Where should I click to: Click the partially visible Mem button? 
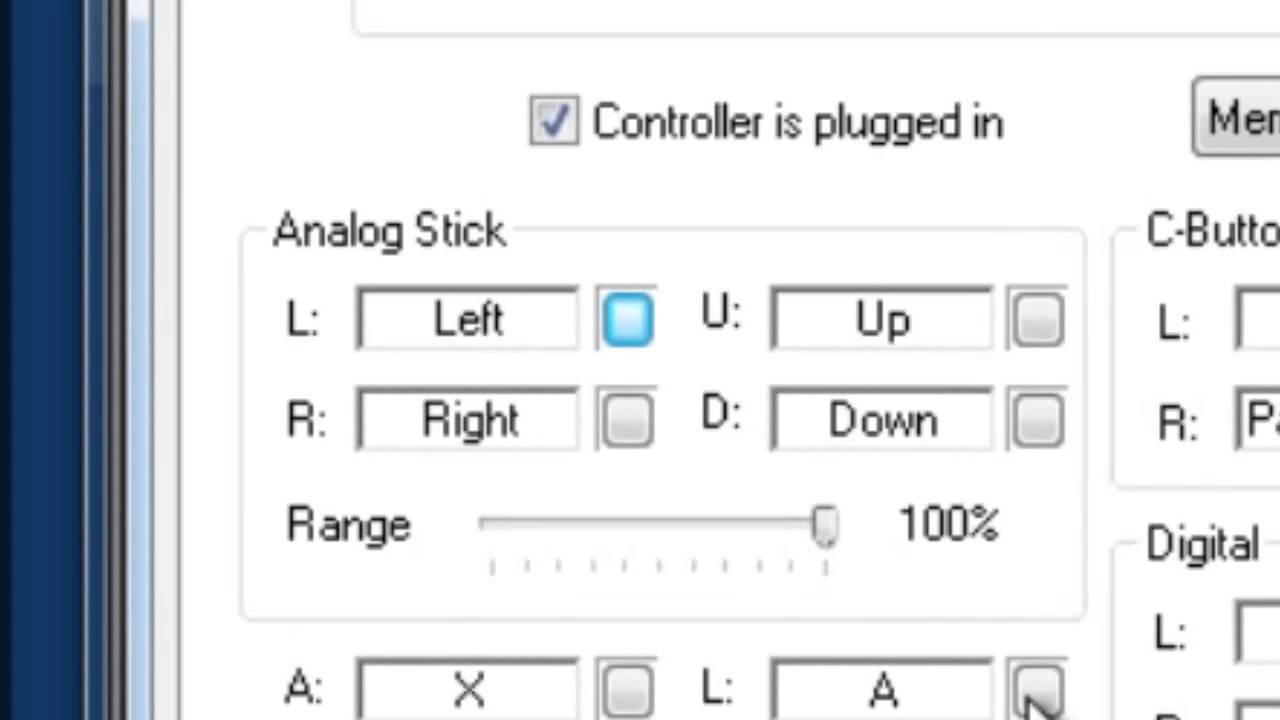click(1240, 119)
